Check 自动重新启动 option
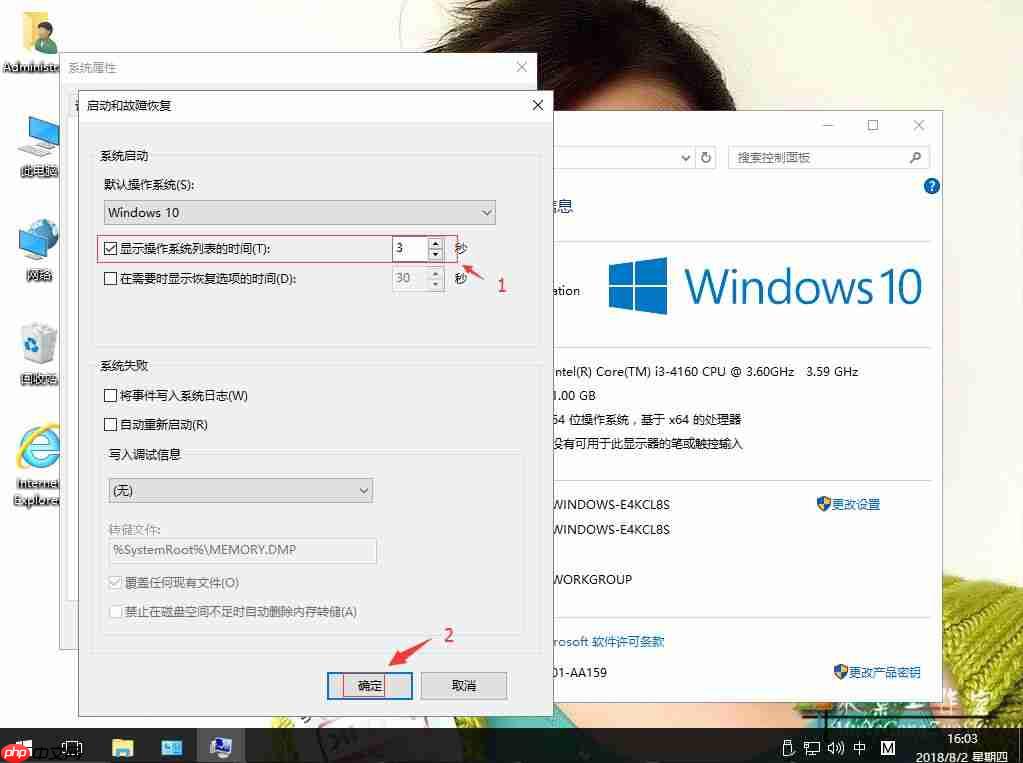The height and width of the screenshot is (763, 1023). pos(110,425)
